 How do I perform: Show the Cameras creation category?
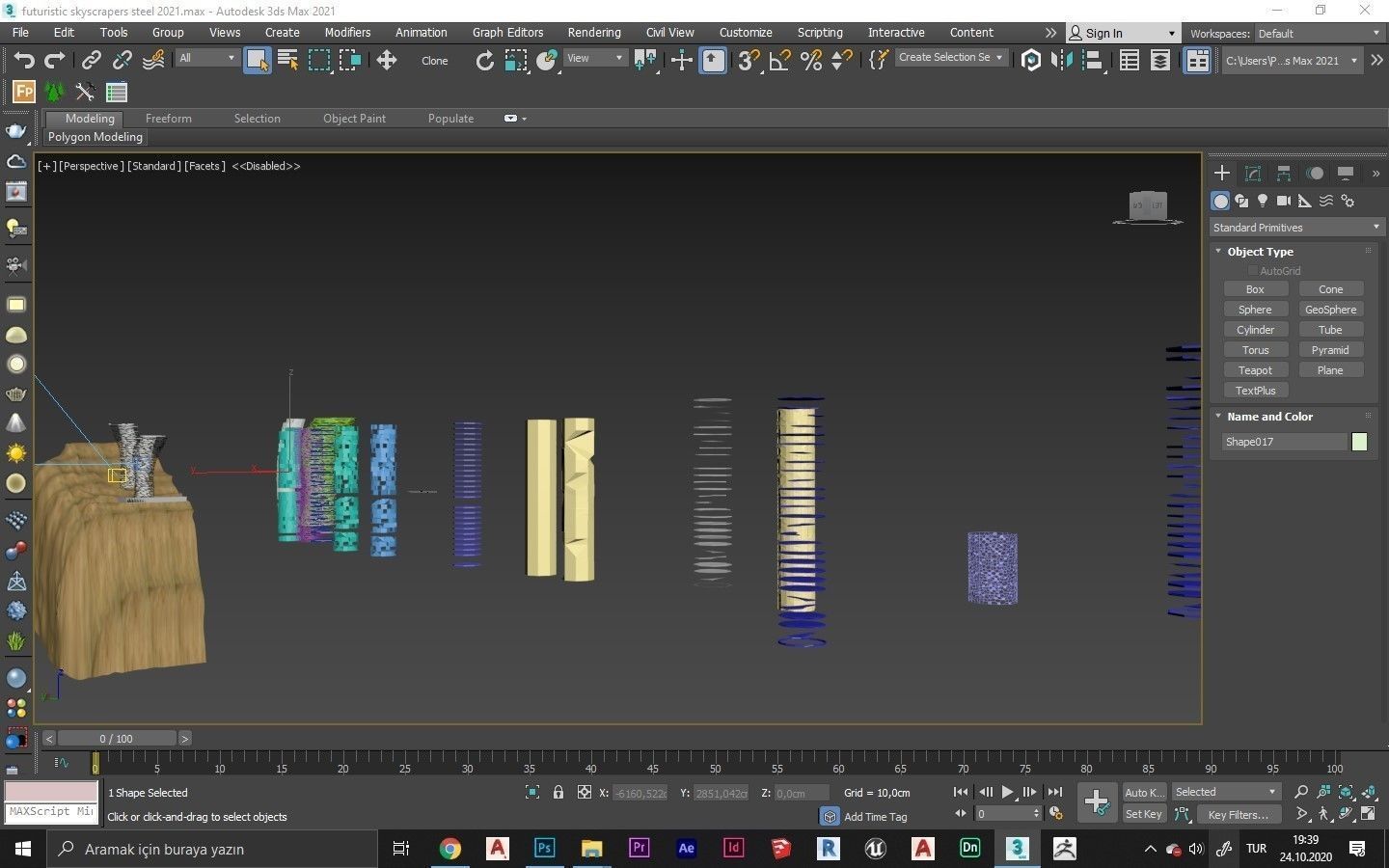[1284, 201]
